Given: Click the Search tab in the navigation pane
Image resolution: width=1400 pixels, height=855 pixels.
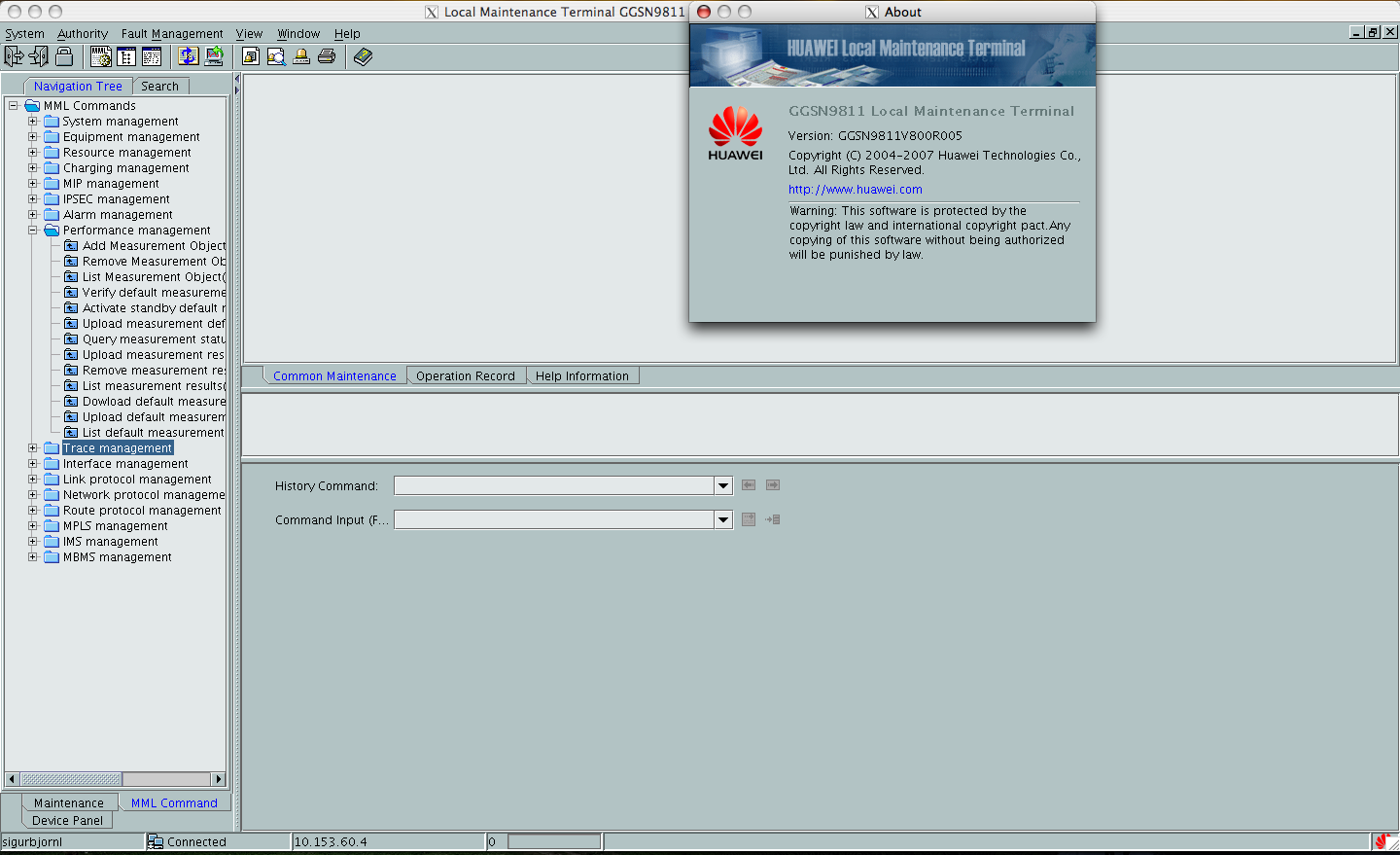Looking at the screenshot, I should pos(160,86).
